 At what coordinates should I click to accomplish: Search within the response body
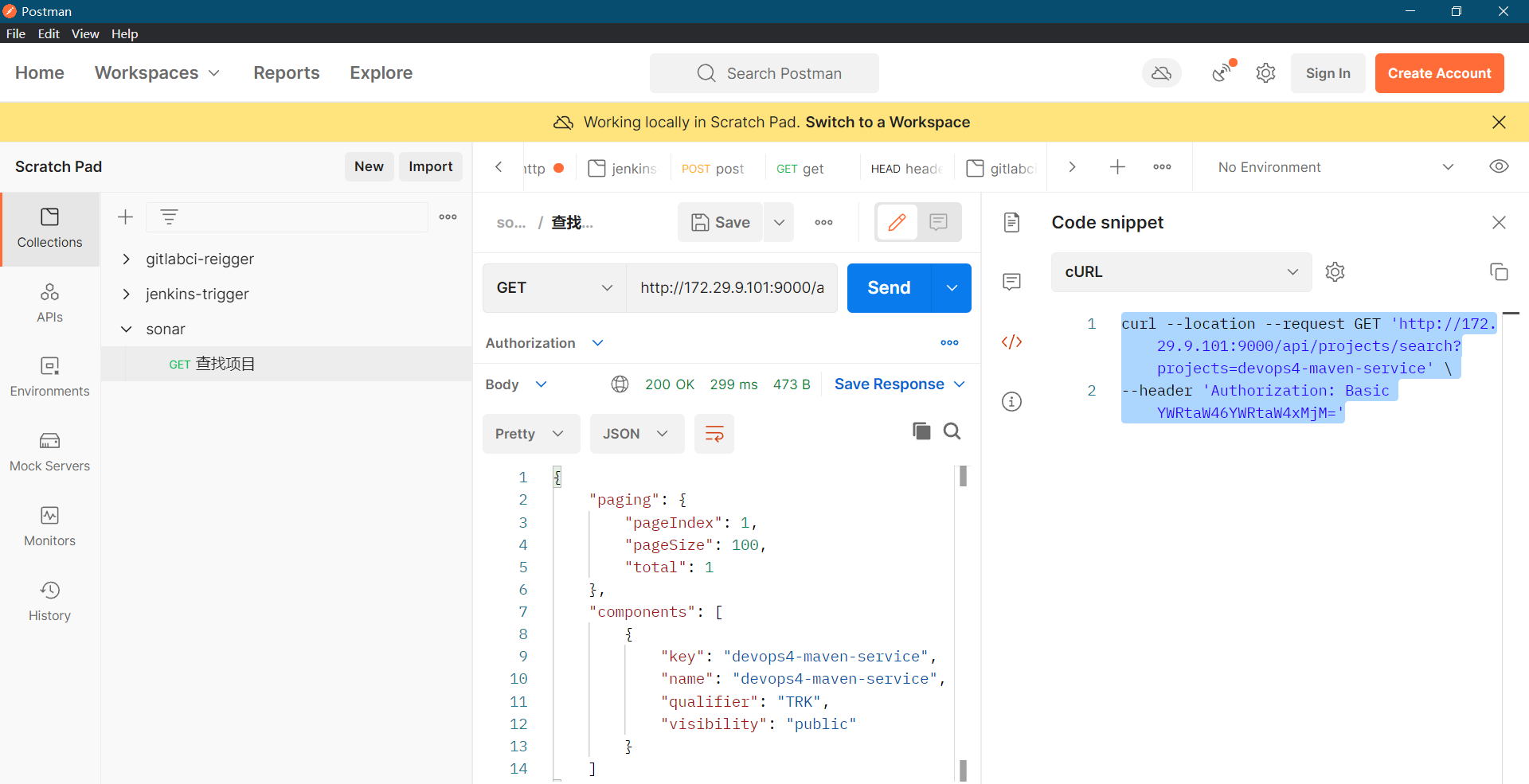coord(952,431)
